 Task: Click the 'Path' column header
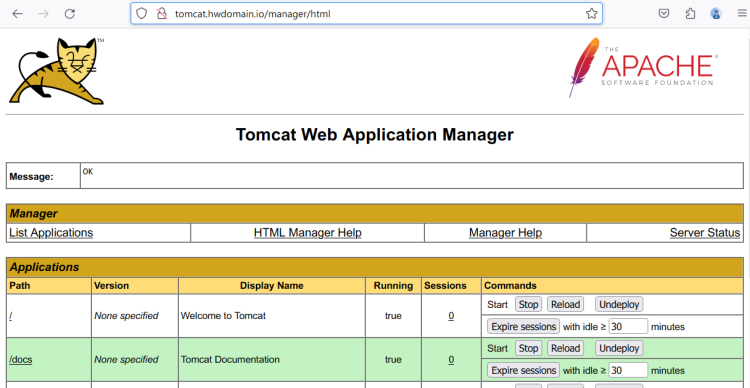point(20,286)
